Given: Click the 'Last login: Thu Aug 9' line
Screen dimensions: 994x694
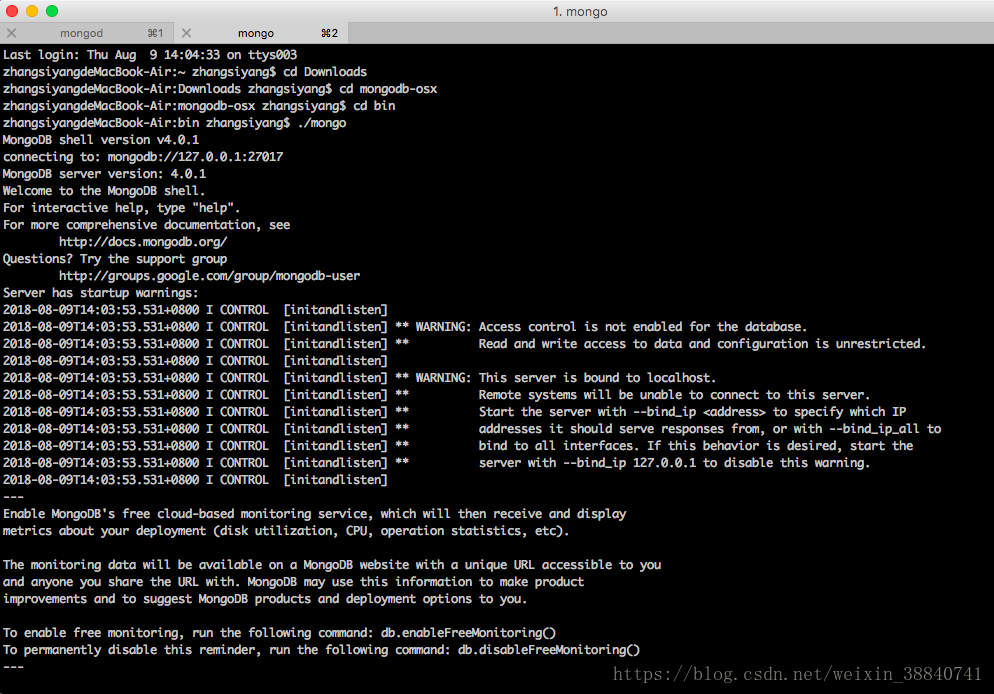Looking at the screenshot, I should pos(150,55).
